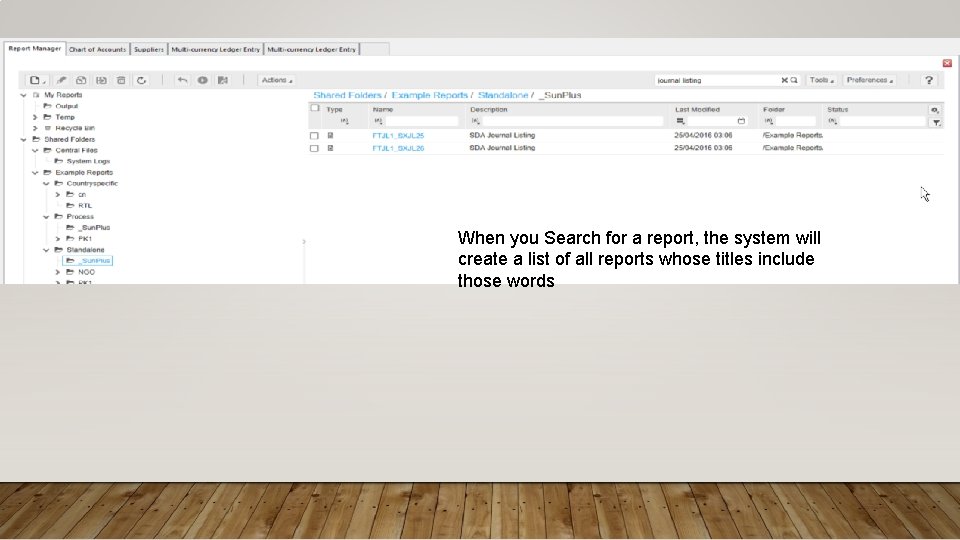Viewport: 960px width, 540px height.
Task: Click the Type column filter operator icon
Action: 344,121
